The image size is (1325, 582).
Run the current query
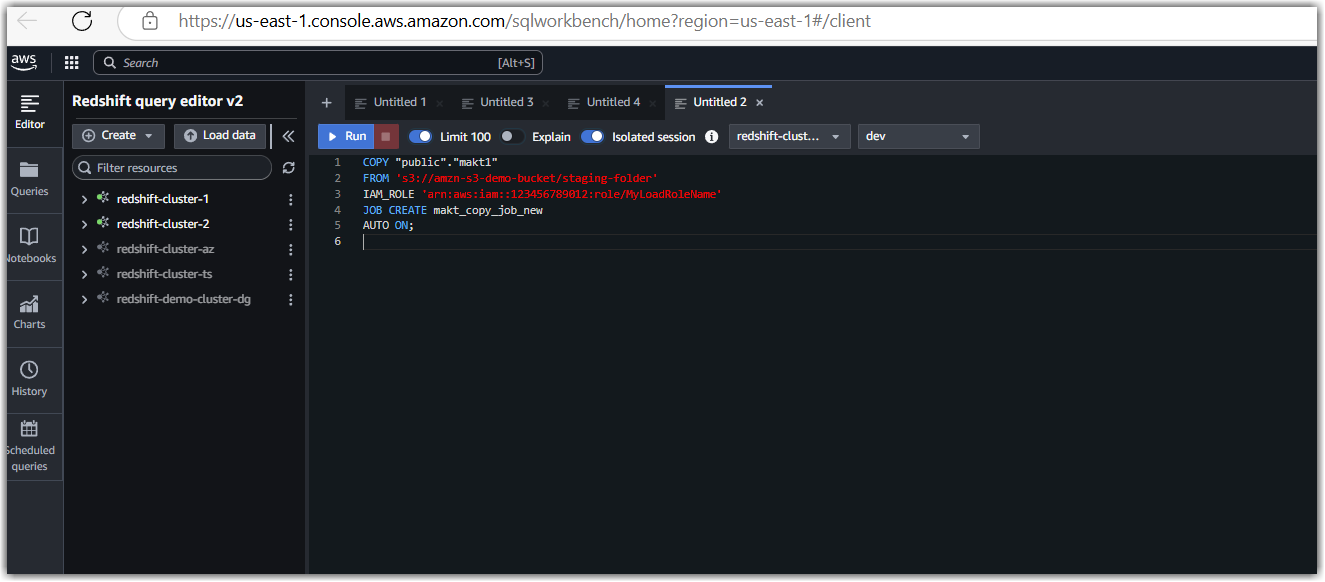(347, 136)
